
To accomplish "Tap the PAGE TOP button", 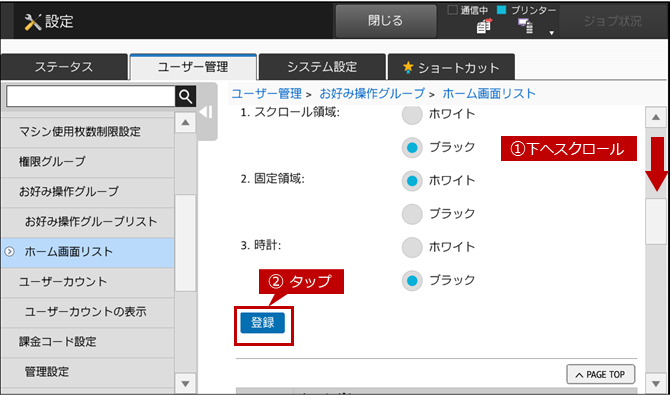I will point(600,375).
